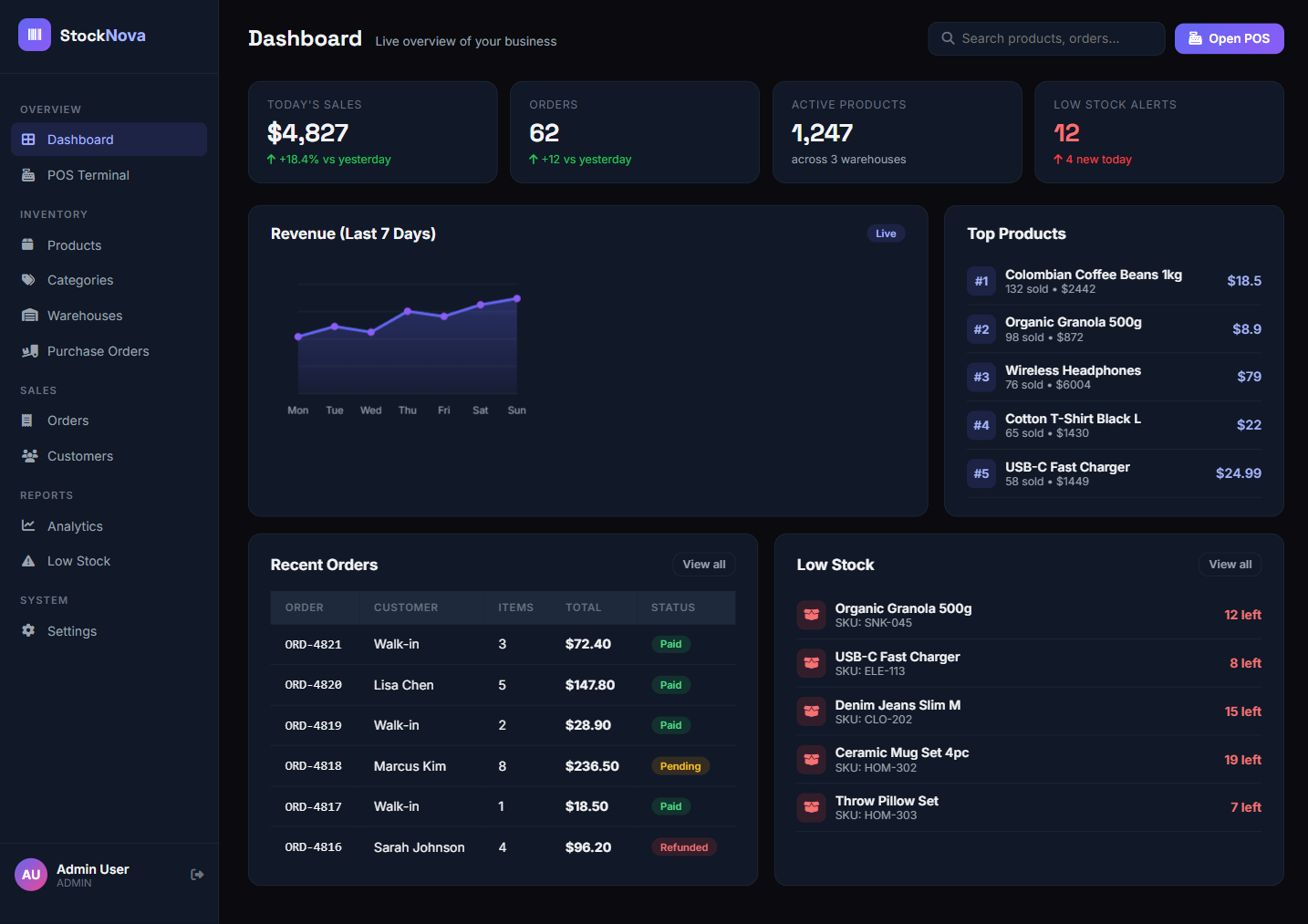Open the Dashboard menu item
This screenshot has height=924, width=1308.
109,140
